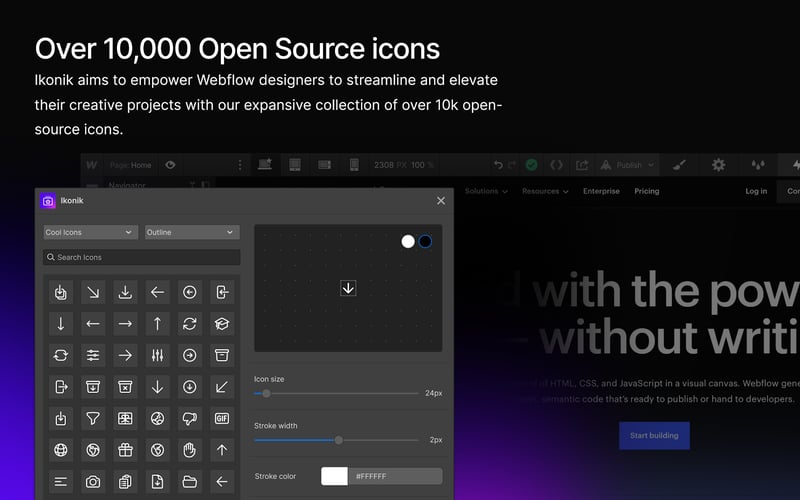Click the Start building button
This screenshot has width=800, height=500.
[654, 435]
